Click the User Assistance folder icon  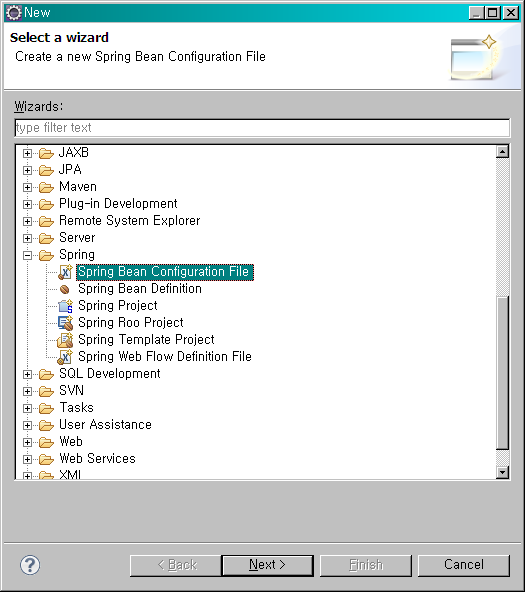coord(46,425)
